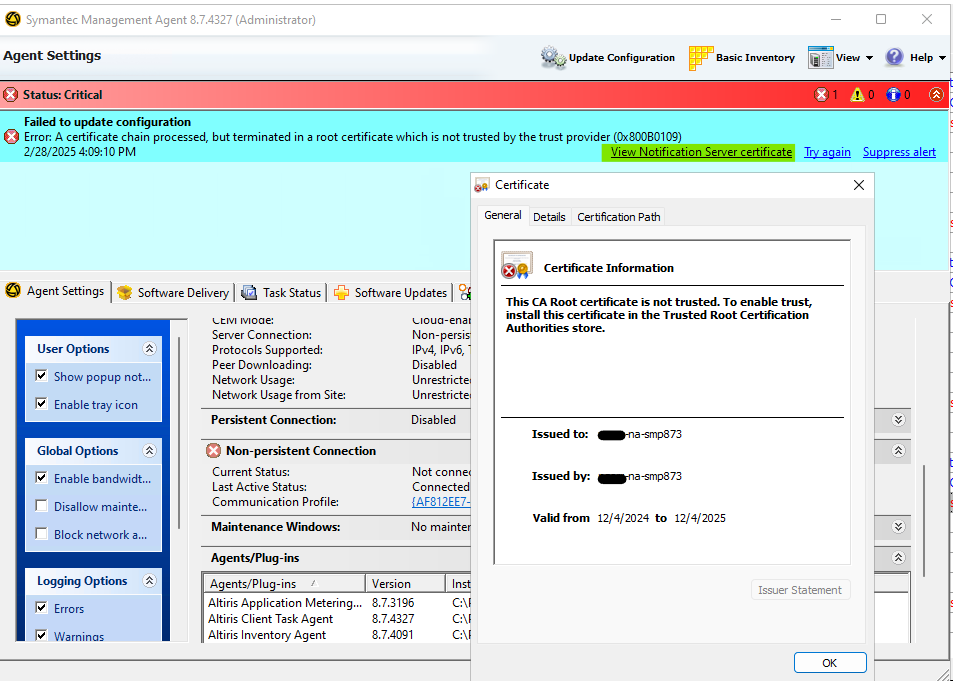Sort by Agents/Plug-ins column header
Screen dimensions: 953x681
pyautogui.click(x=284, y=584)
